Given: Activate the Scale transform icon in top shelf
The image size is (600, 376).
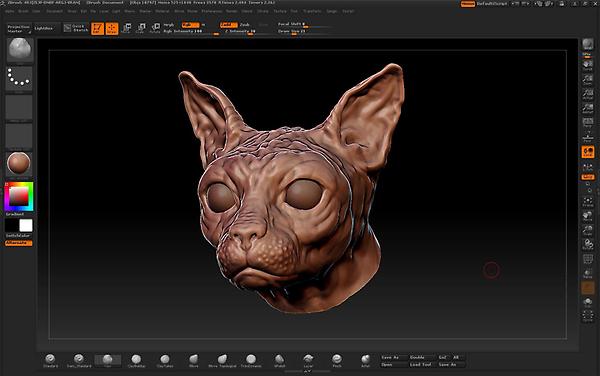Looking at the screenshot, I should (141, 28).
